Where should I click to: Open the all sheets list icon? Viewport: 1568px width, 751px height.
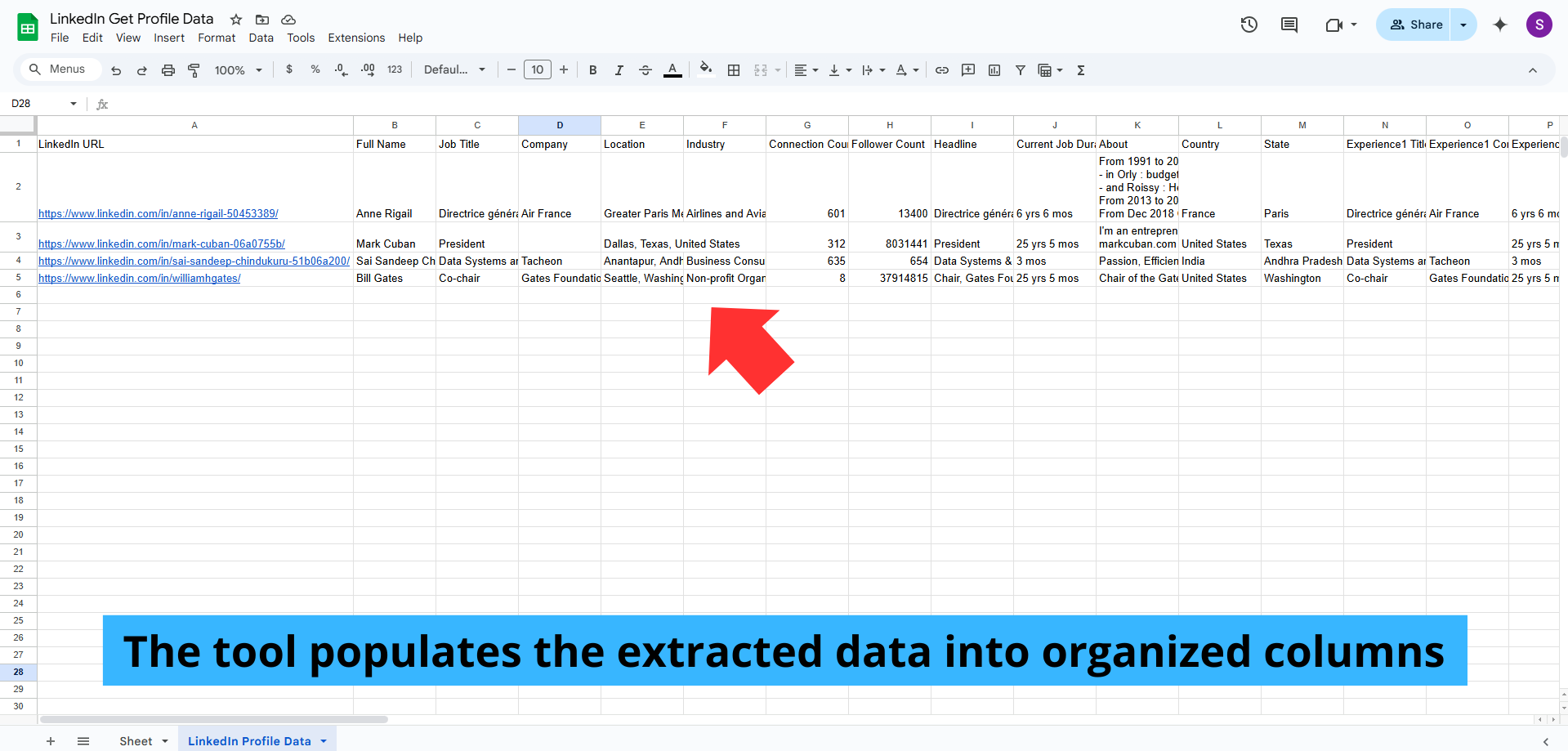tap(83, 741)
